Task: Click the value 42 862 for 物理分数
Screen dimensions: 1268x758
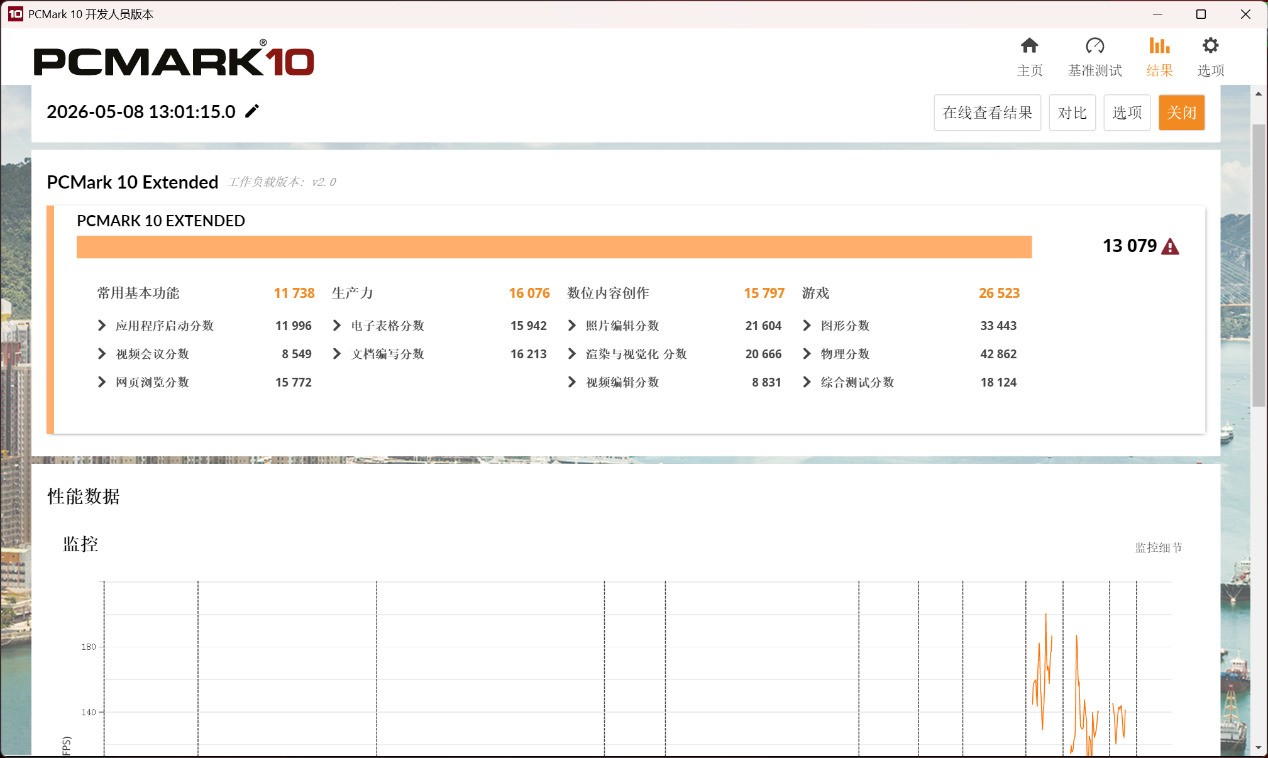Action: pos(998,354)
